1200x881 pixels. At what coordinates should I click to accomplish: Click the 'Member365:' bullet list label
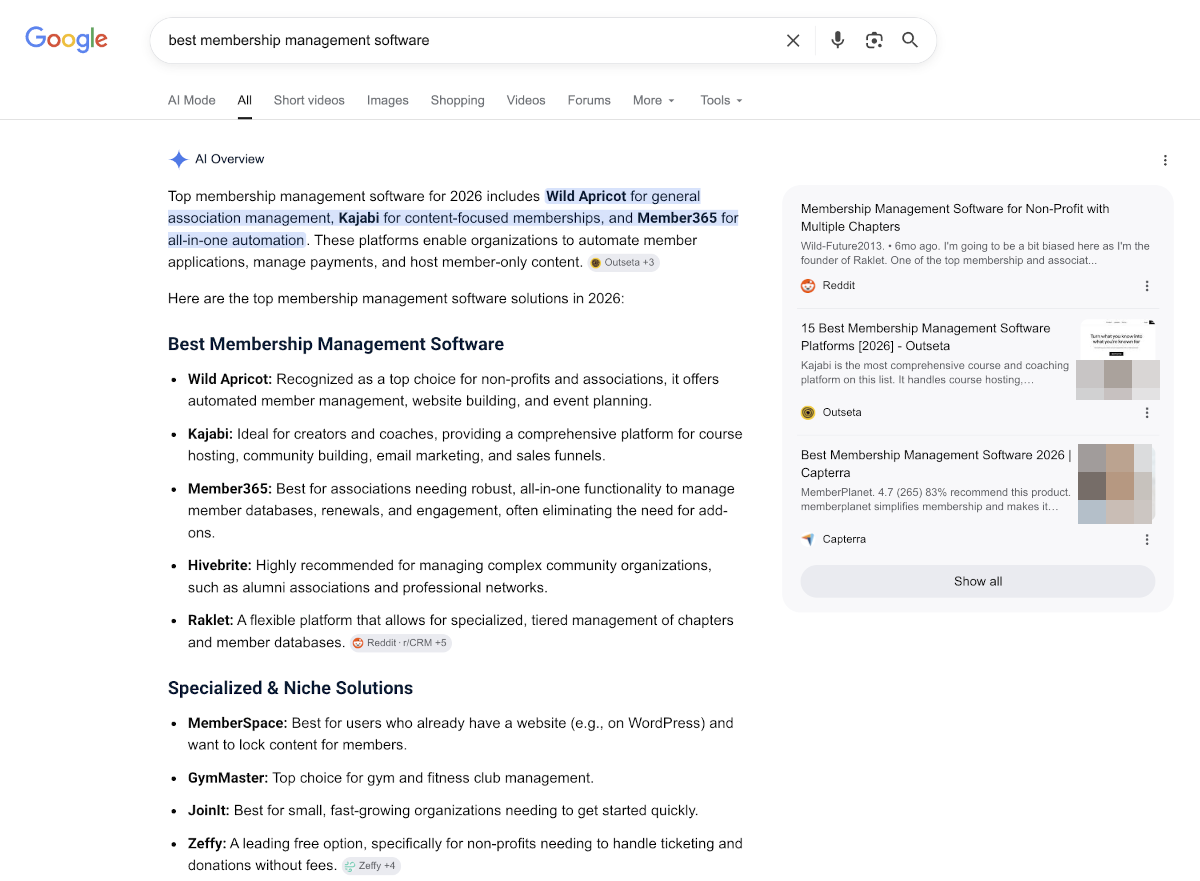click(230, 489)
